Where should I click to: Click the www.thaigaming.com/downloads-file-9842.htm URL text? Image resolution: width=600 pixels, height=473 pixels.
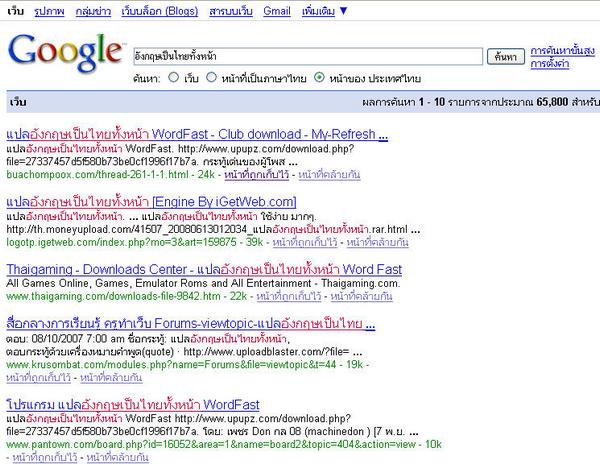[113, 297]
